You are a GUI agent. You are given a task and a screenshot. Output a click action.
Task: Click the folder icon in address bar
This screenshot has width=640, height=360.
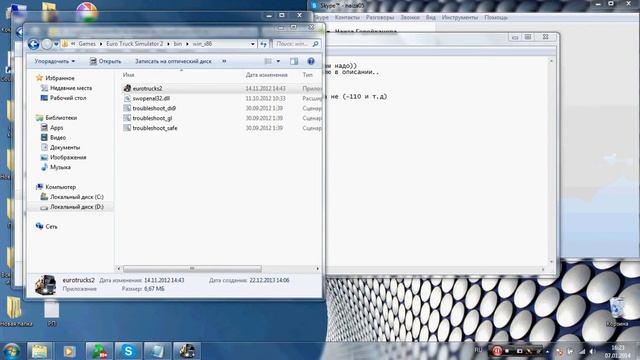[x=64, y=44]
